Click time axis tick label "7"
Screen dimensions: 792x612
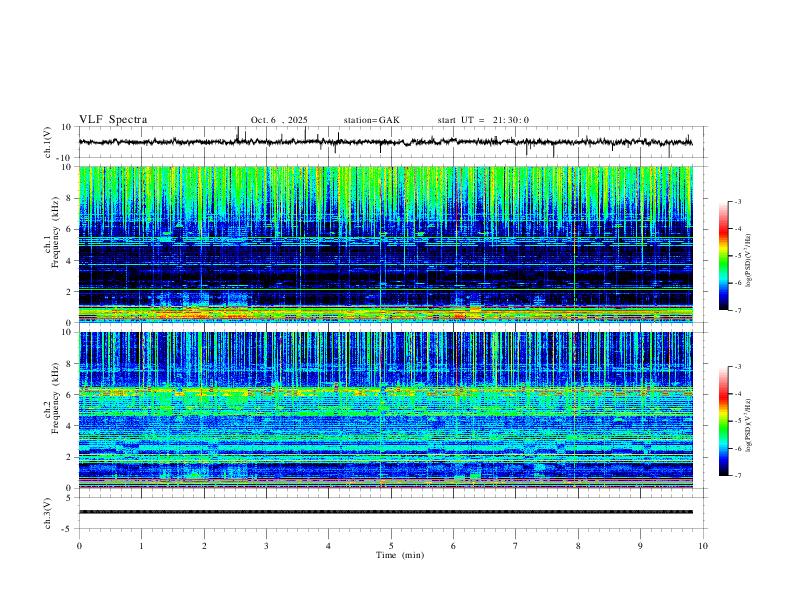point(516,546)
